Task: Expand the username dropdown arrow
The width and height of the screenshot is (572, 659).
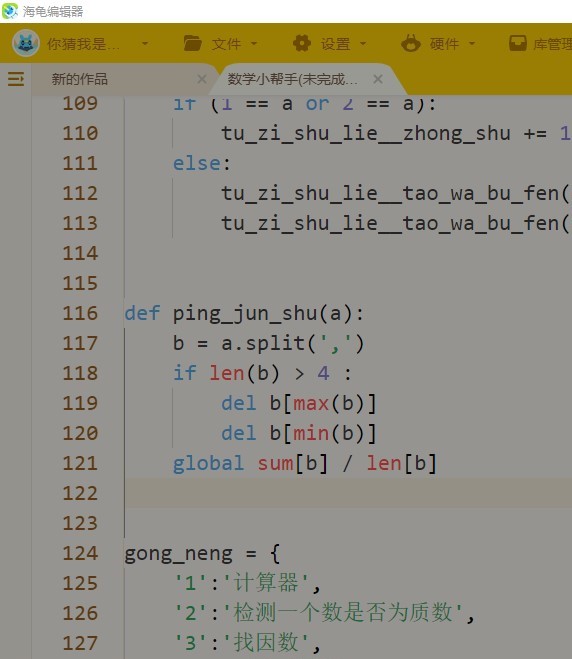Action: pyautogui.click(x=145, y=43)
